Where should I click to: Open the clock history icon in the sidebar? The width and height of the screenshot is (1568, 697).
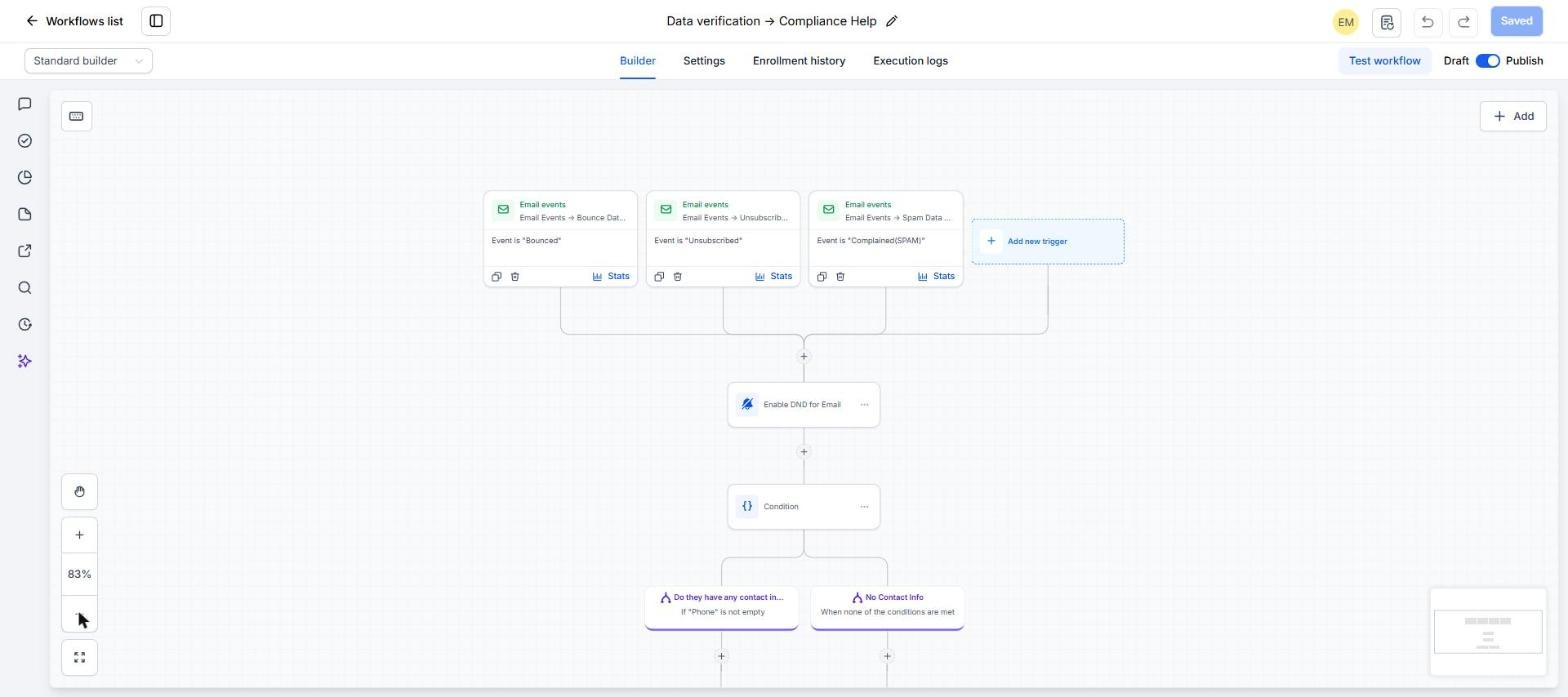tap(25, 324)
